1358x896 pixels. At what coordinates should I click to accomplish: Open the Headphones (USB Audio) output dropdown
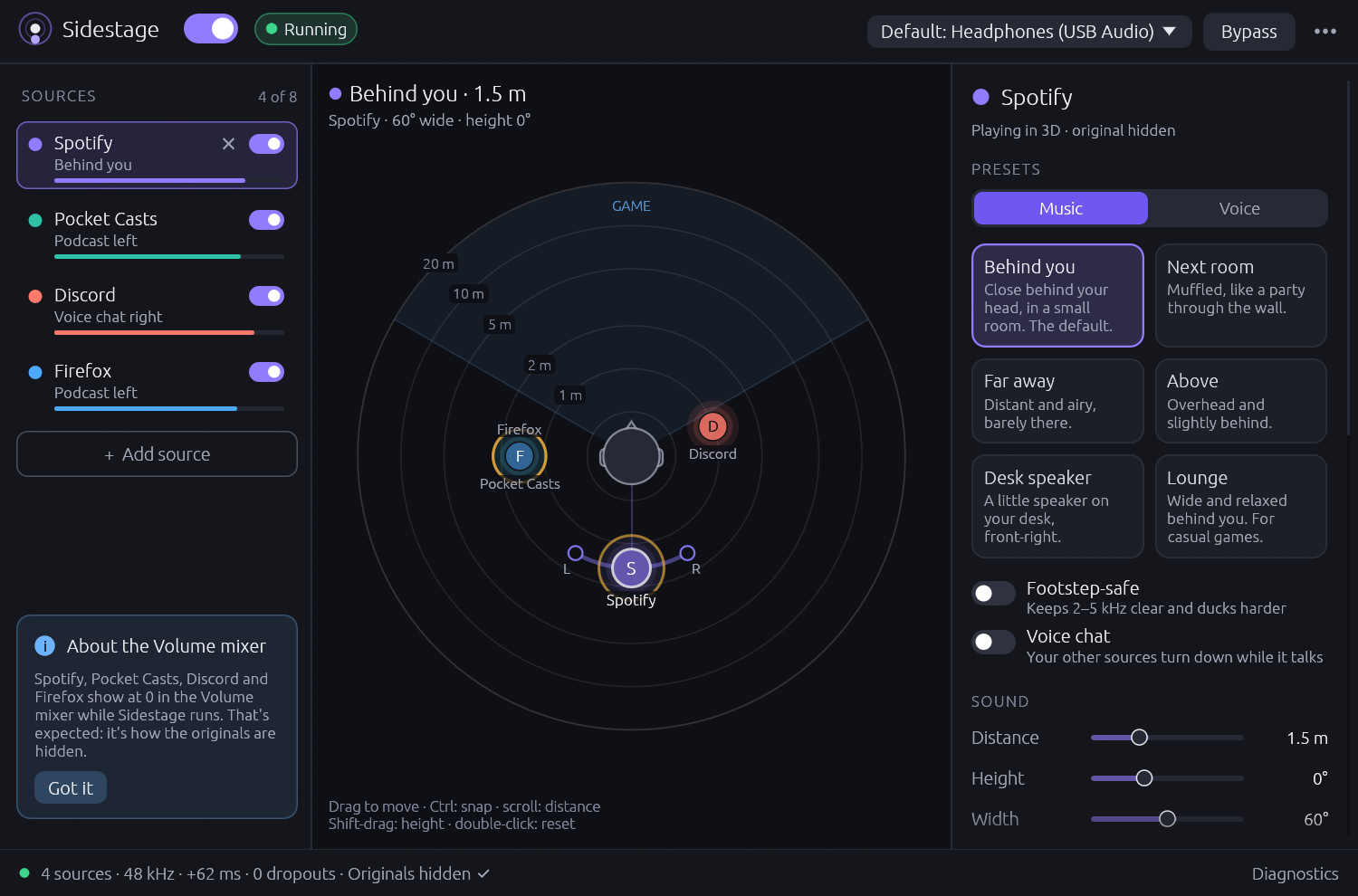tap(1030, 32)
